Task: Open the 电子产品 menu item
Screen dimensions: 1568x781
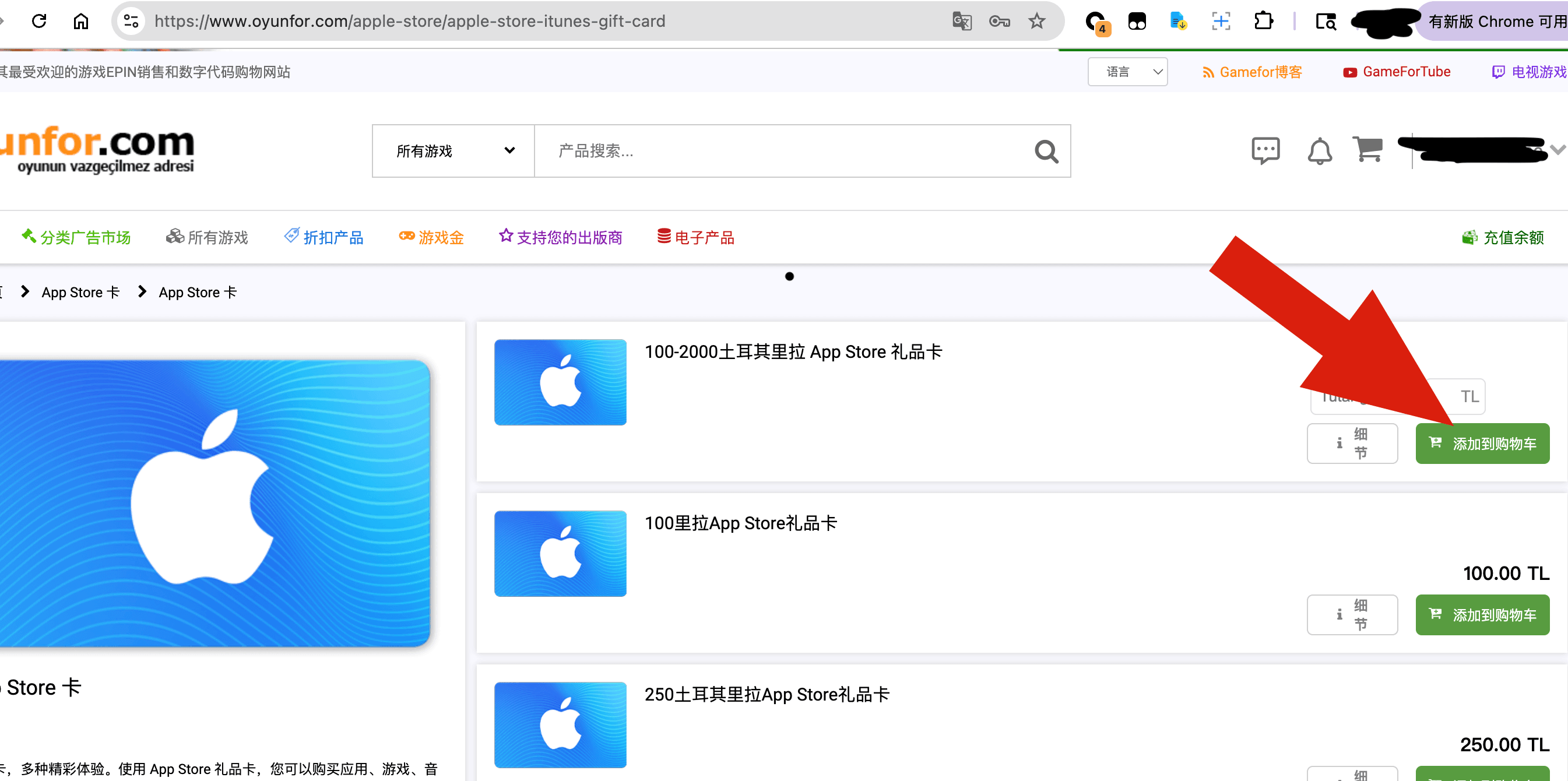Action: [x=696, y=237]
